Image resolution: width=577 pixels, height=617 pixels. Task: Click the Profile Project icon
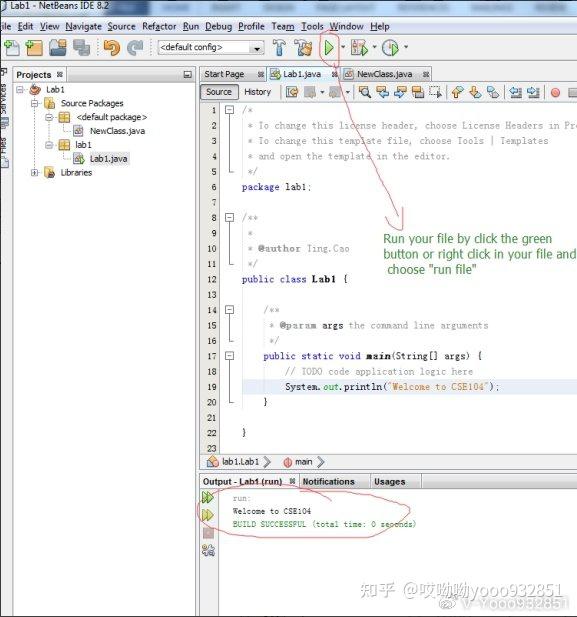390,48
